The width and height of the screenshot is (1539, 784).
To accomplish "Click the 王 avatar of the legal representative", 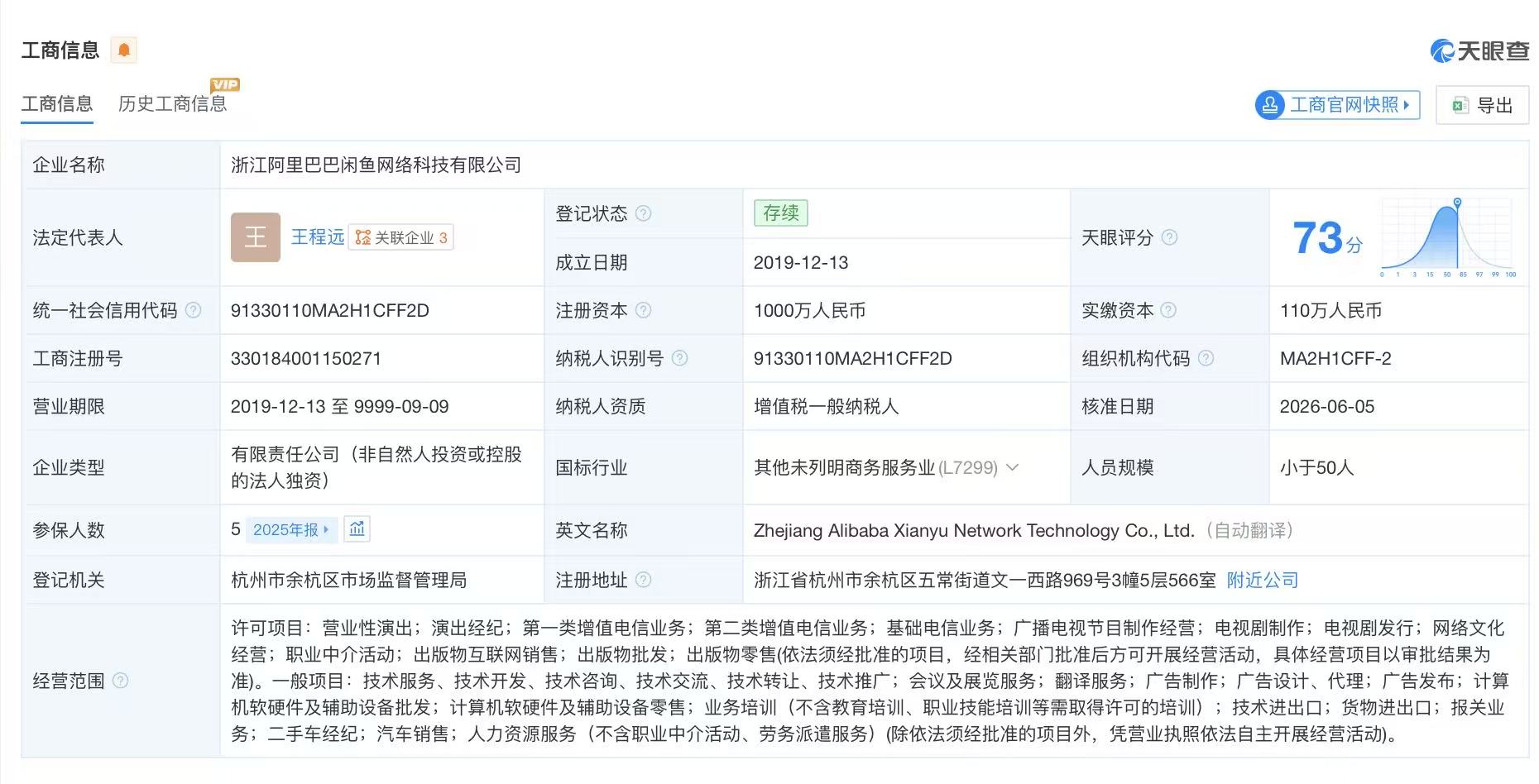I will tap(256, 237).
